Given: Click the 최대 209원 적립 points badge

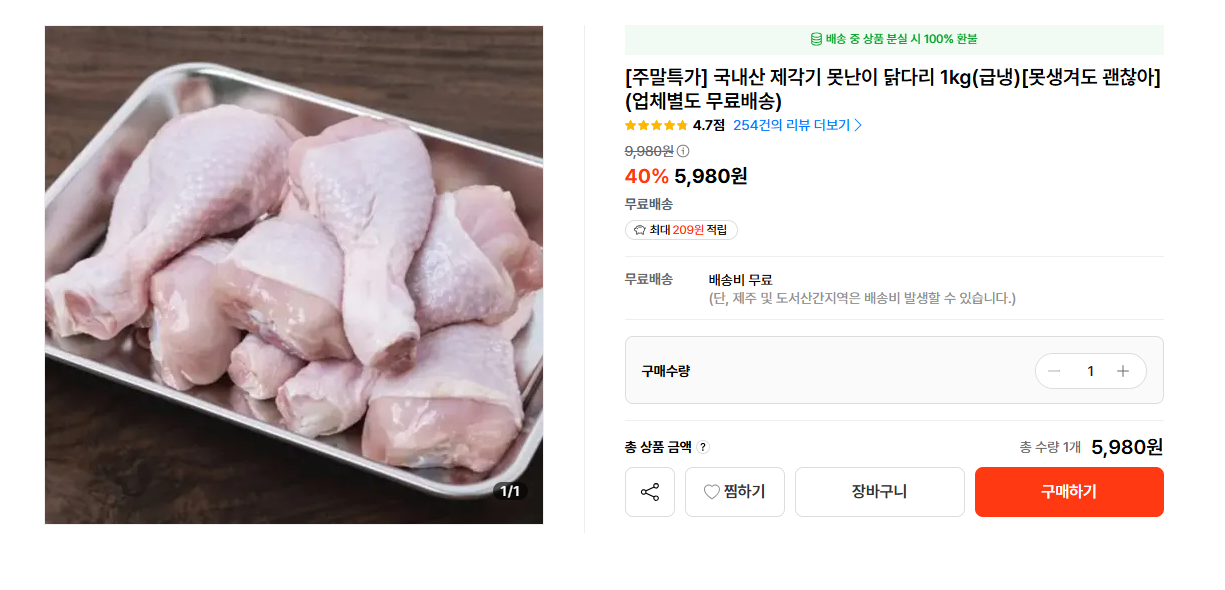Looking at the screenshot, I should pyautogui.click(x=681, y=230).
